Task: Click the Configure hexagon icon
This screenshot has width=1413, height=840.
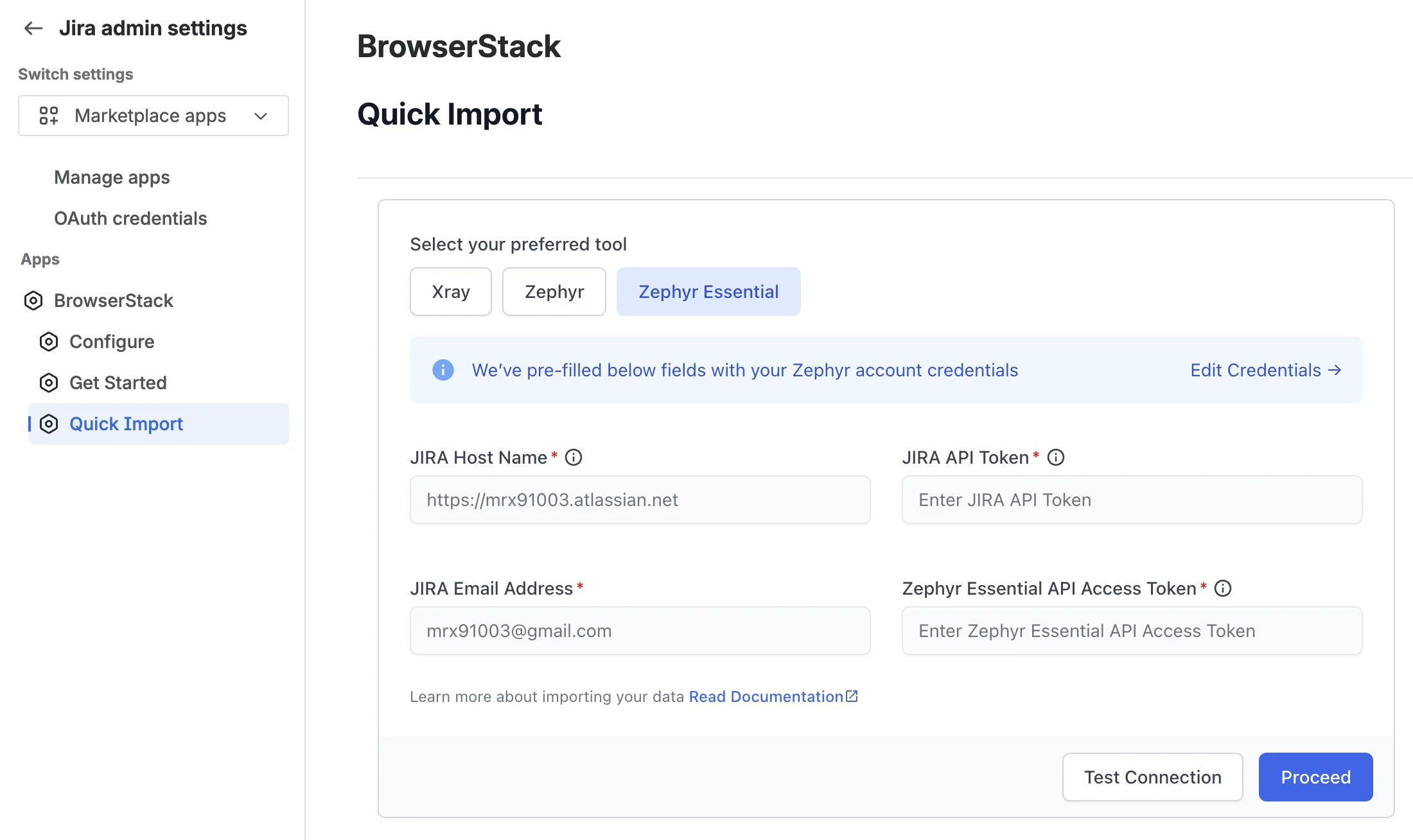Action: click(49, 342)
